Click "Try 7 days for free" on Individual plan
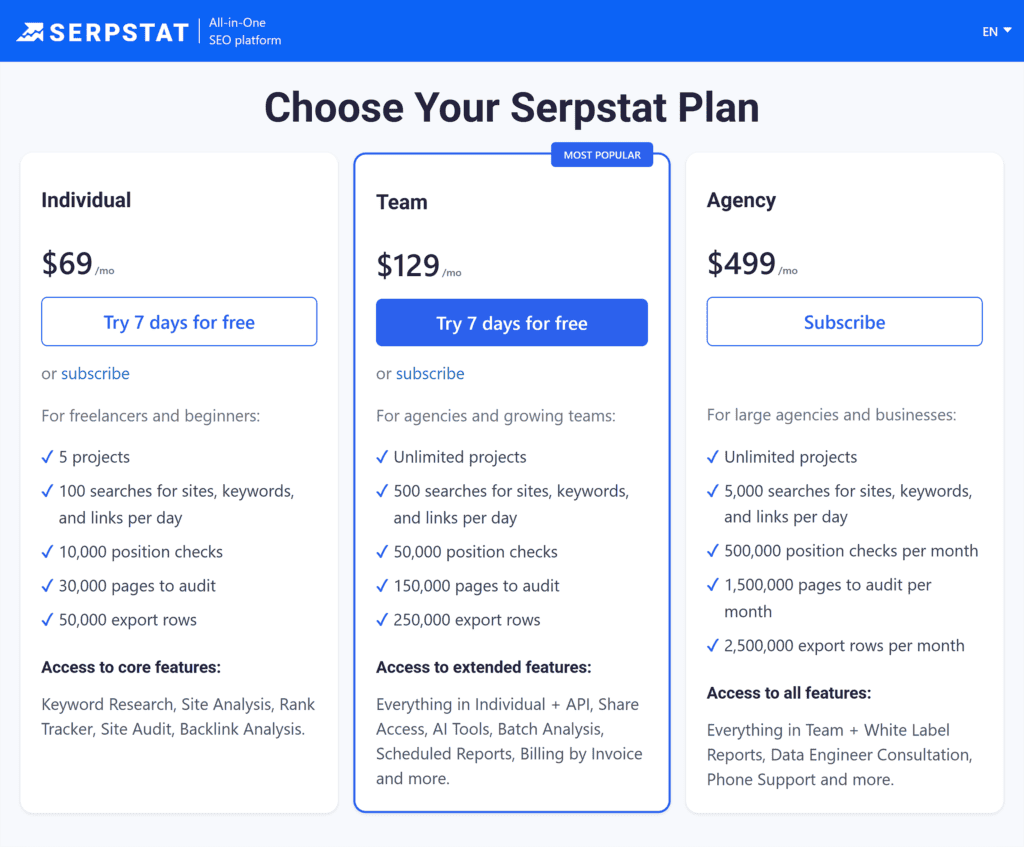Screen dimensions: 1024x847 (x=178, y=322)
